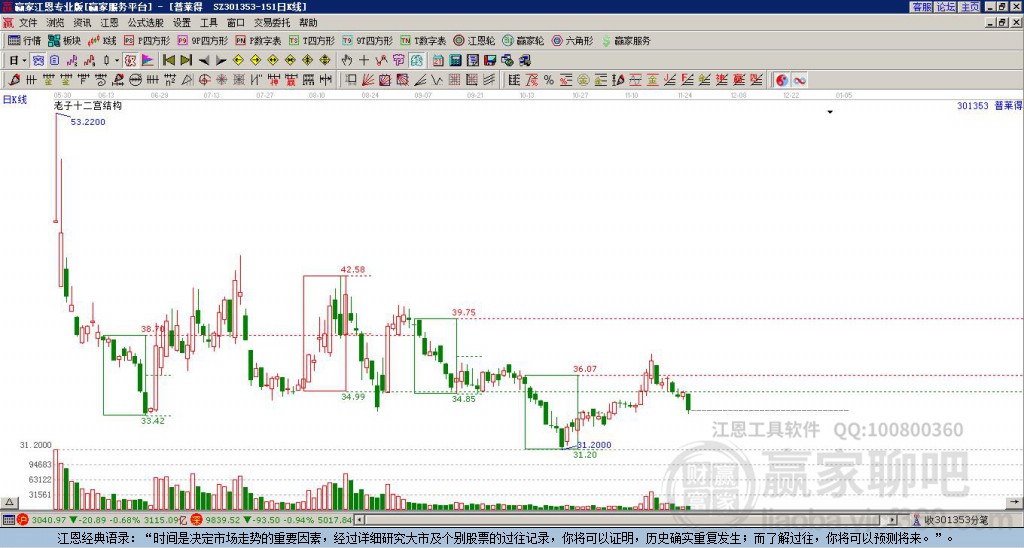Switch to K线 chart view
Screen dimensions: 1024x548
tap(102, 40)
